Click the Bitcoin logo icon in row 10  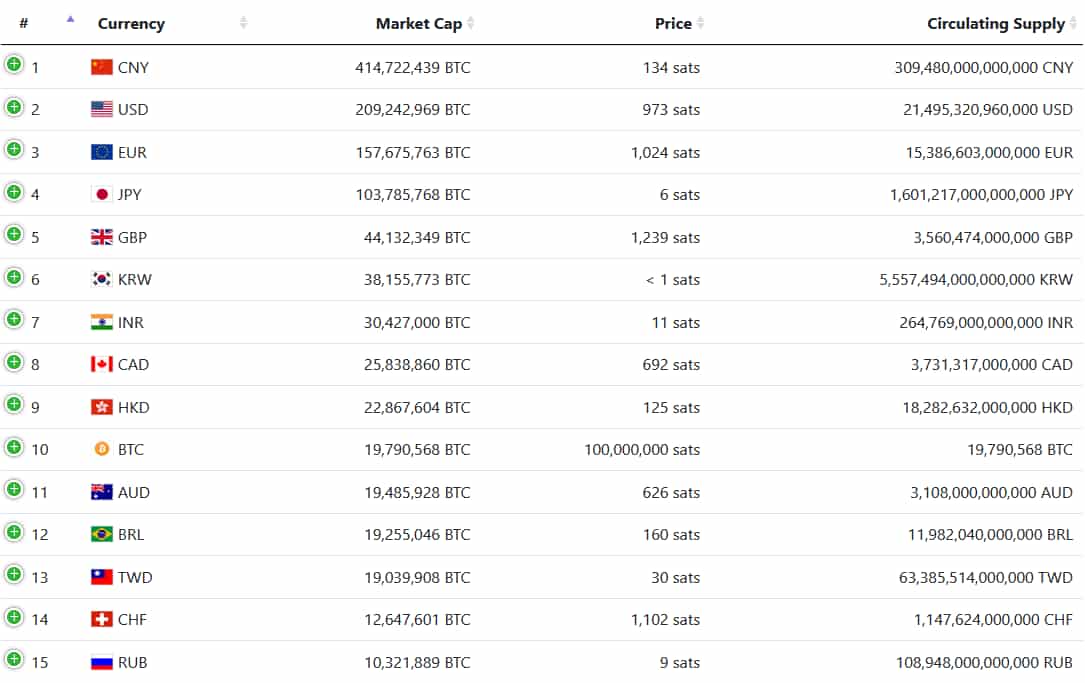click(101, 449)
